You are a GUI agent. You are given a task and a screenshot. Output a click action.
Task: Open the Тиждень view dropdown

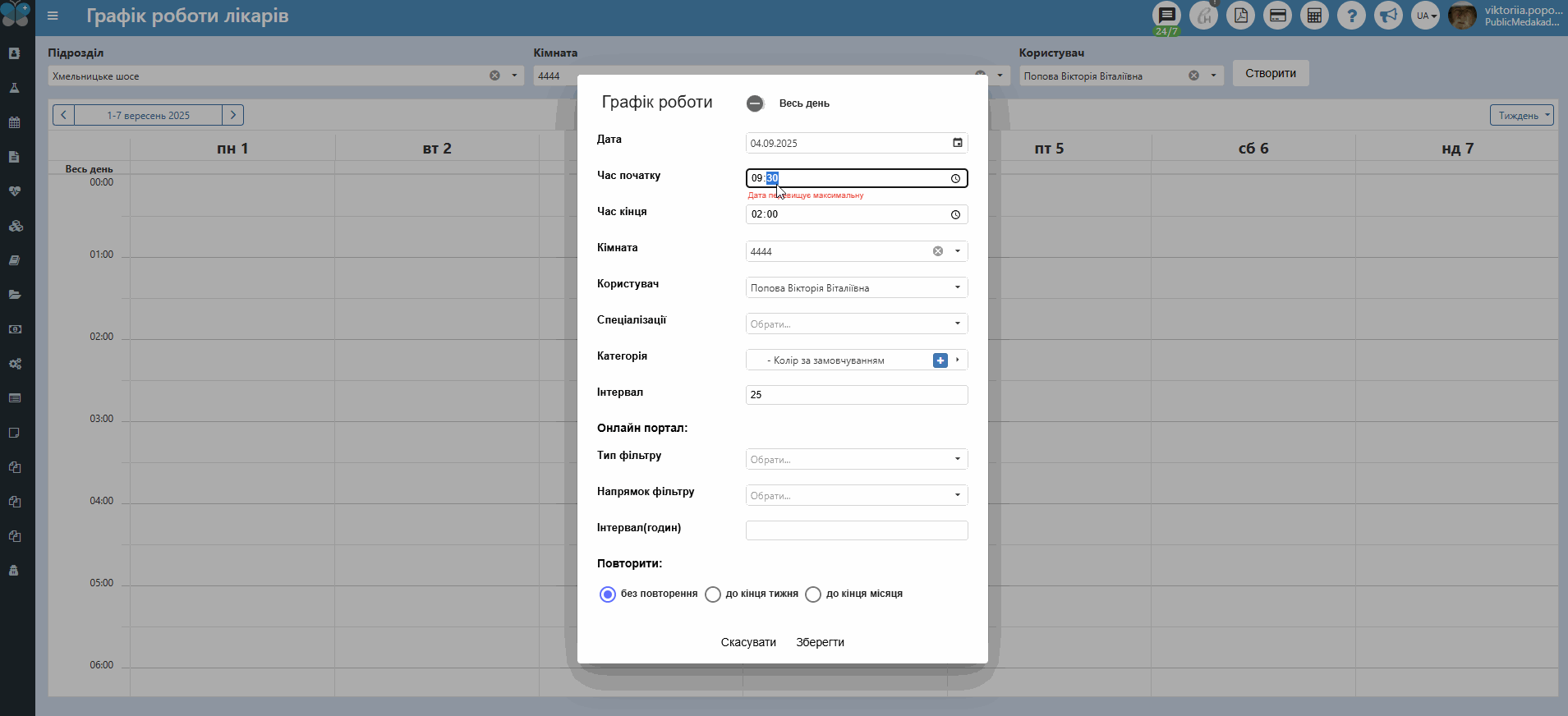tap(1522, 115)
